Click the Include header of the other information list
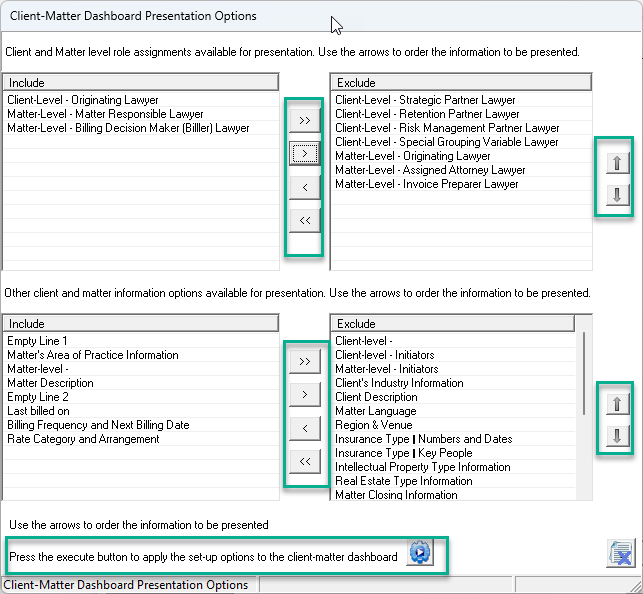Screen dimensions: 643x594 [141, 324]
